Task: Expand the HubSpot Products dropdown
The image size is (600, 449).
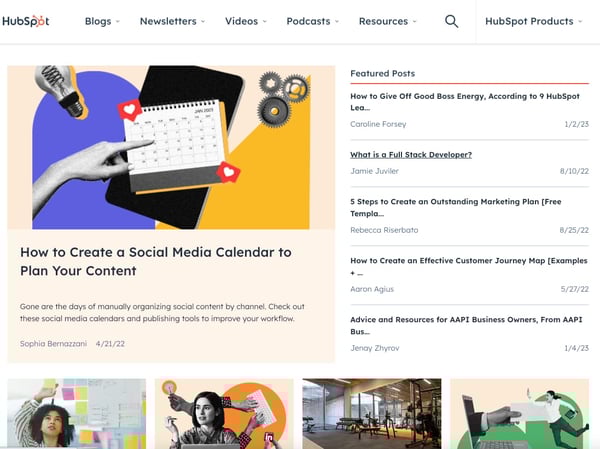Action: pyautogui.click(x=533, y=21)
